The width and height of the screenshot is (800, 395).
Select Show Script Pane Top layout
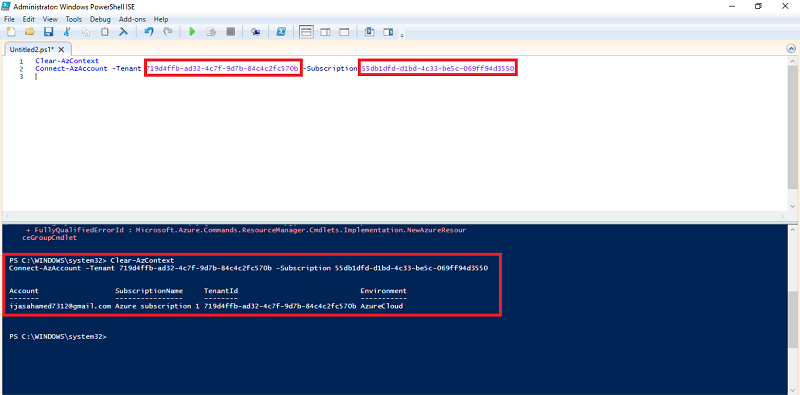click(x=306, y=32)
